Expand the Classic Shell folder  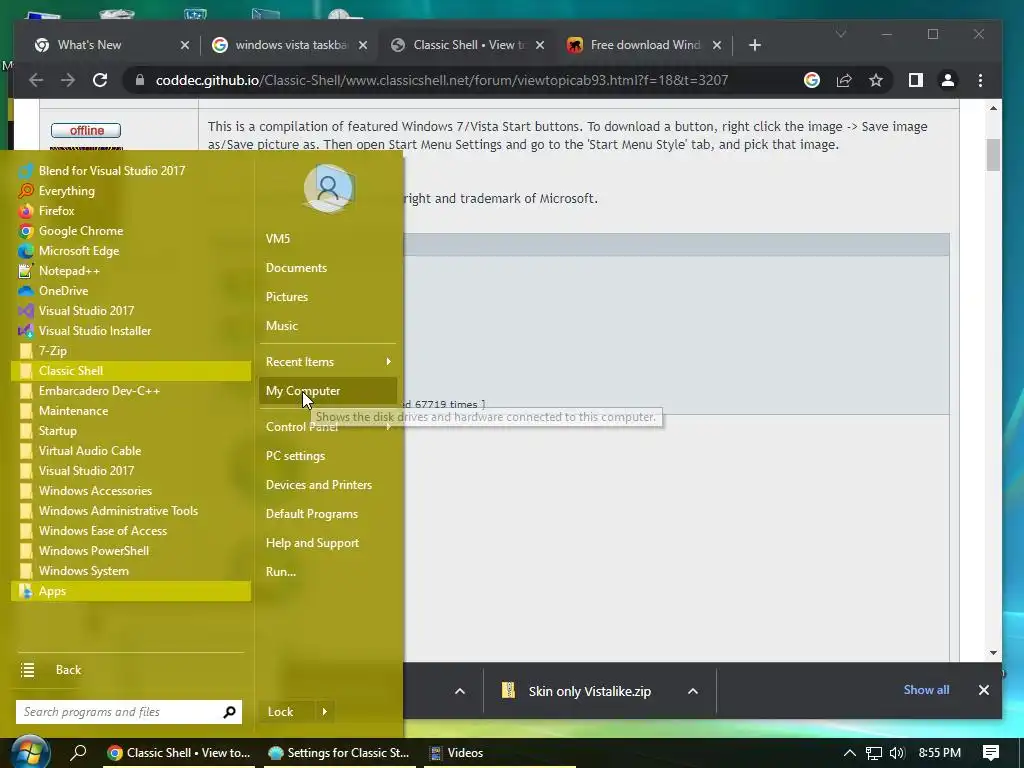point(131,371)
